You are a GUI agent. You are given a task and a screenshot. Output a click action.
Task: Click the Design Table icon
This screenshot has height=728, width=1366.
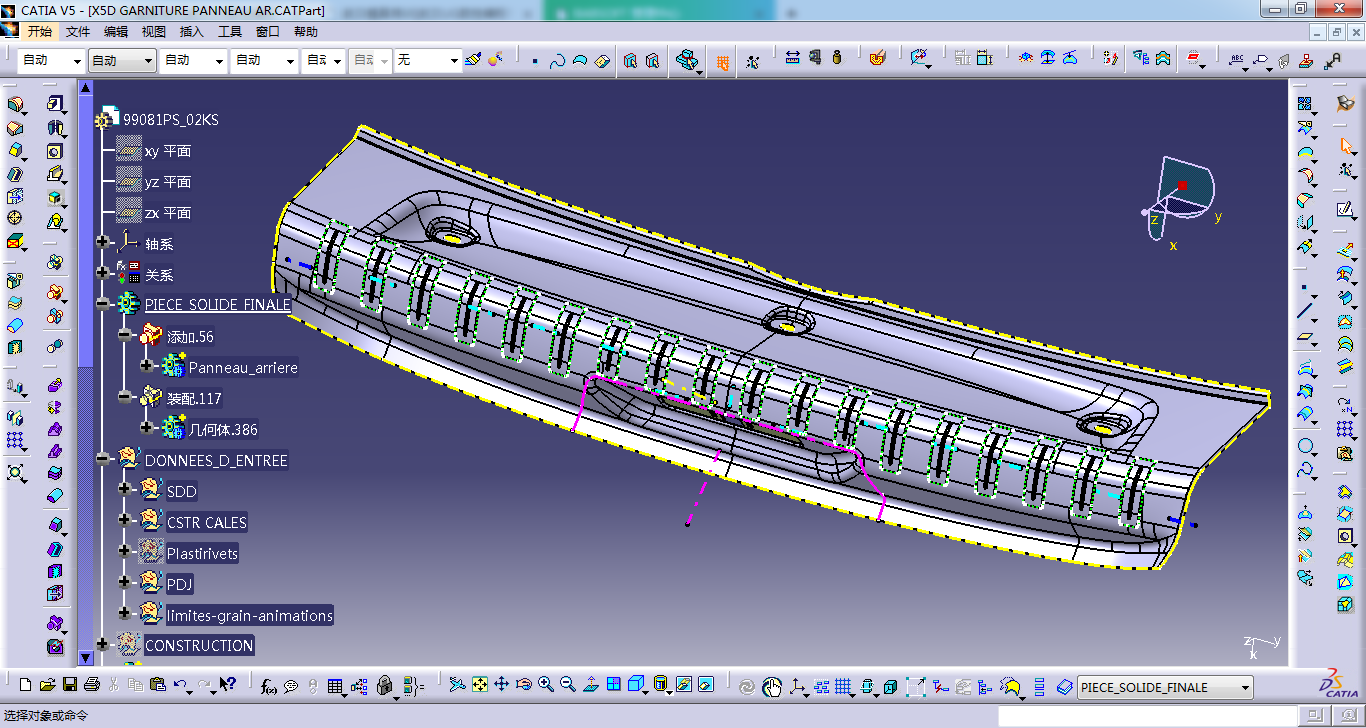point(335,686)
